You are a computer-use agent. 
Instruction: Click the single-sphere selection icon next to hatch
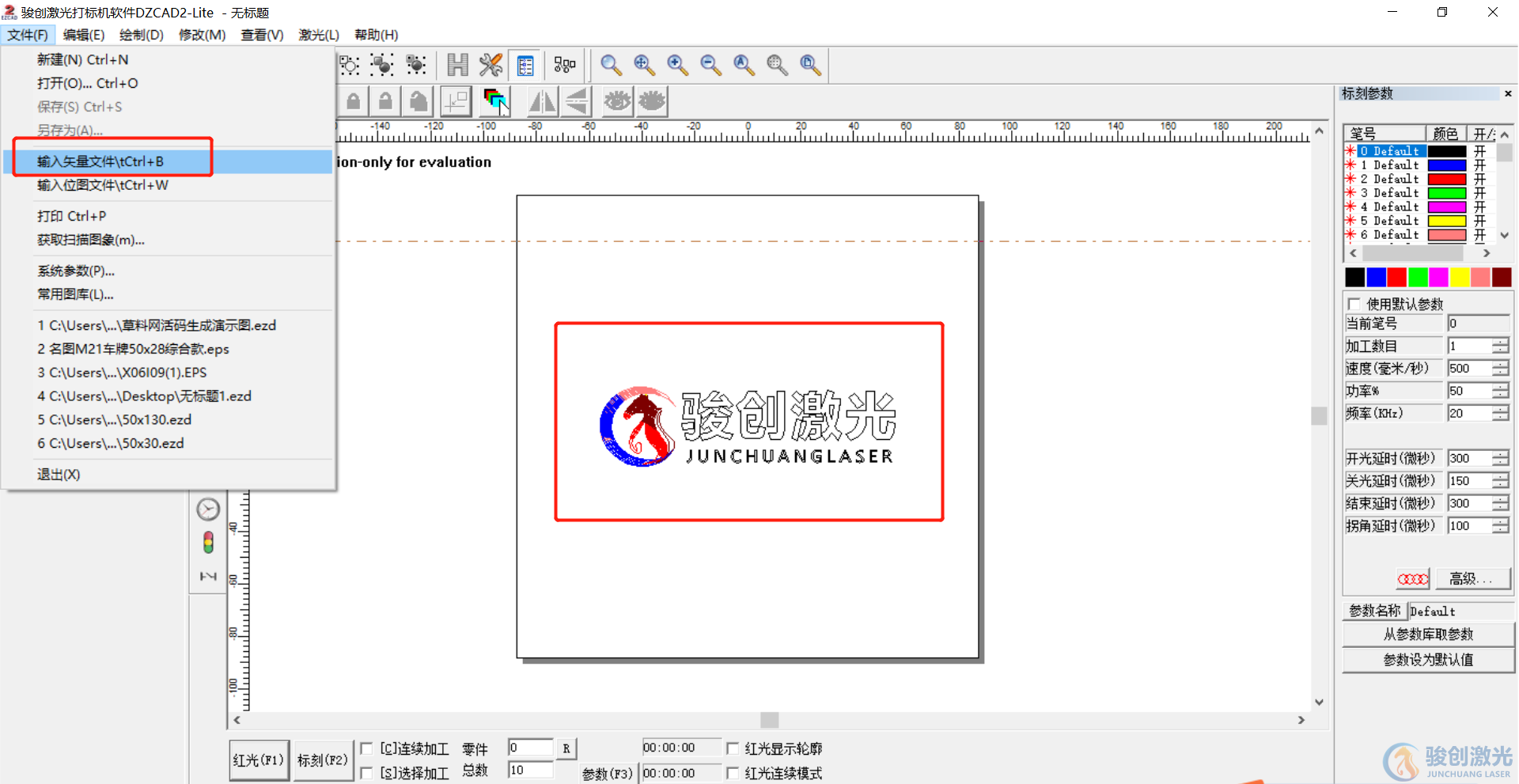[415, 65]
